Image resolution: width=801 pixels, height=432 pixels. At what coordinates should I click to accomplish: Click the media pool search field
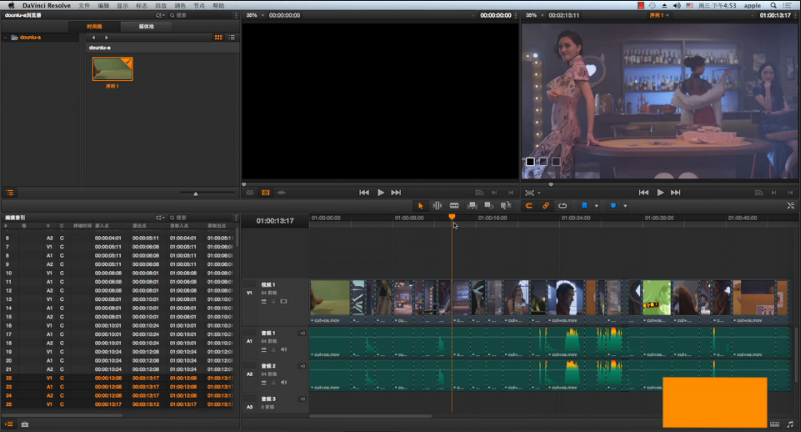coord(202,15)
